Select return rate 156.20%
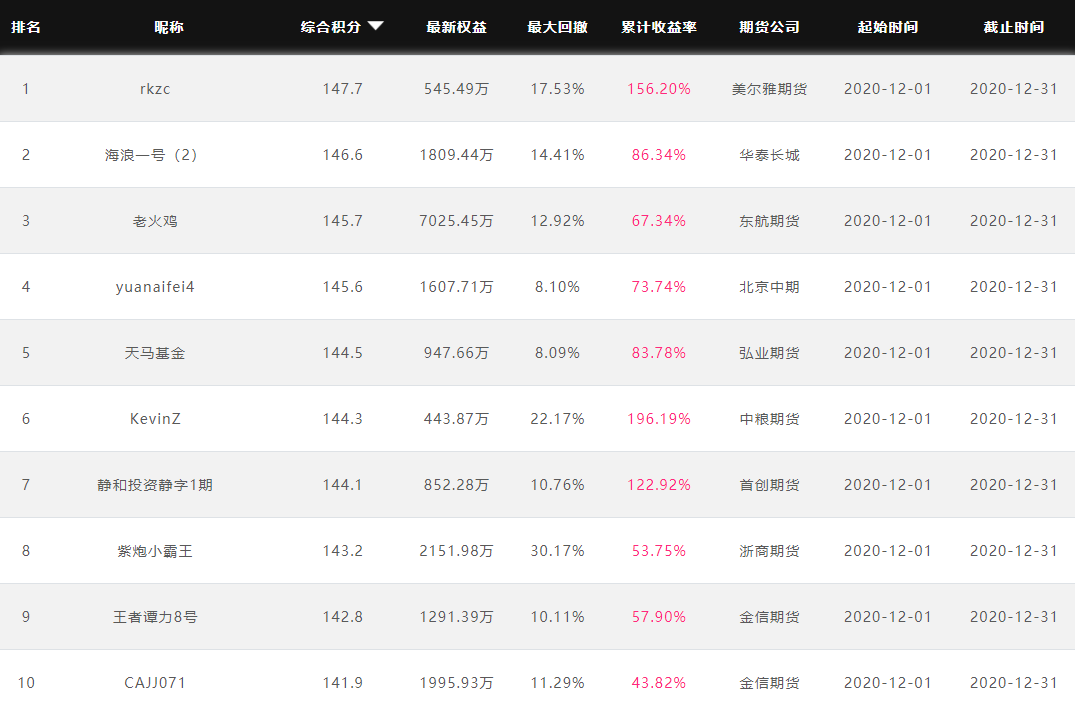 tap(659, 89)
